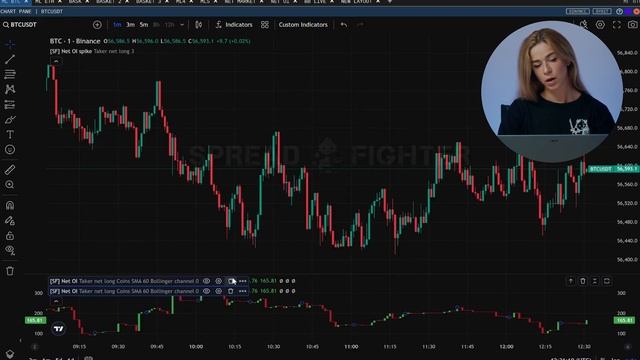Select the crosshair cursor tool
640x360 pixels.
[10, 44]
